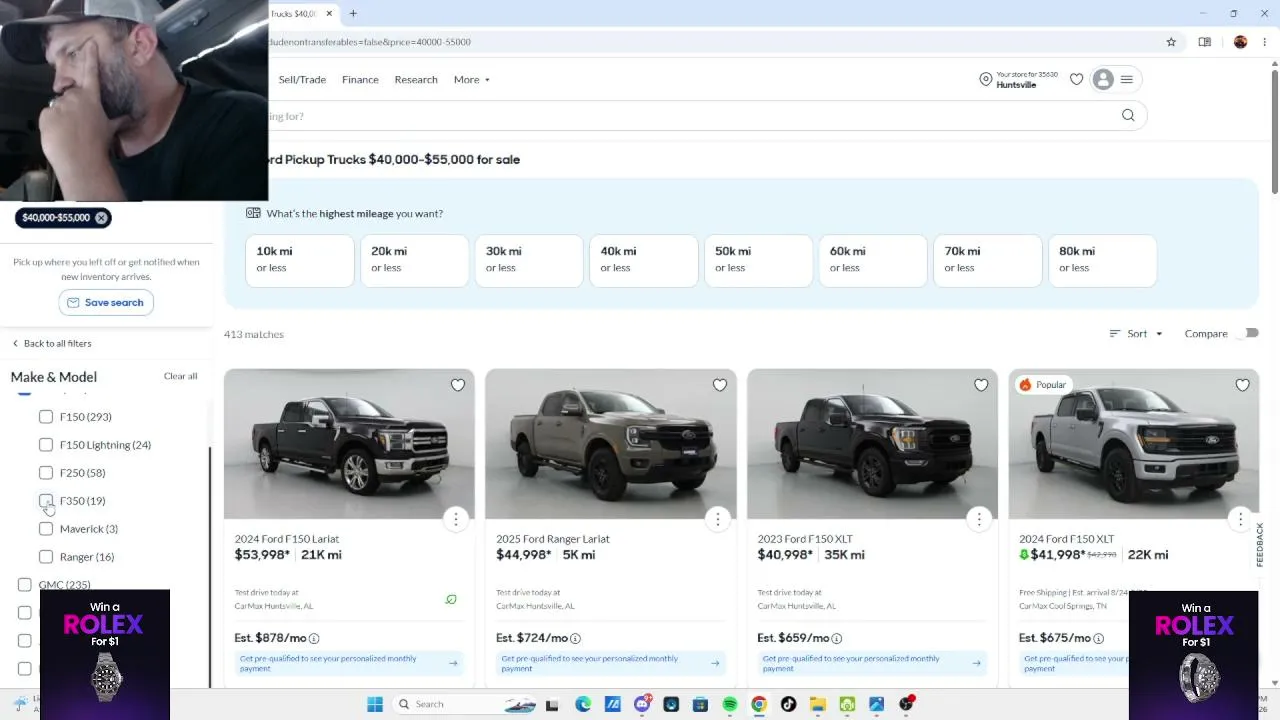Open more options for 2025 Ranger Lariat

point(718,518)
